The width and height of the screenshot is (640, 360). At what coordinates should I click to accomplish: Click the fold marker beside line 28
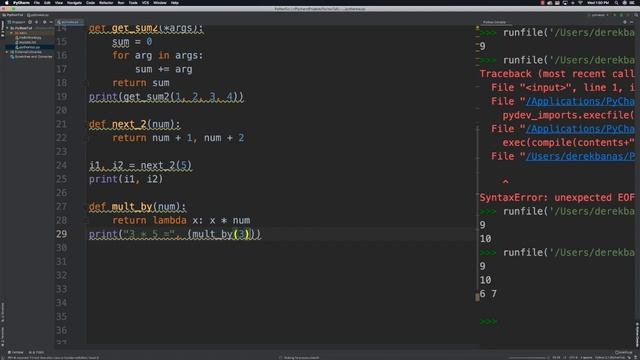point(87,220)
